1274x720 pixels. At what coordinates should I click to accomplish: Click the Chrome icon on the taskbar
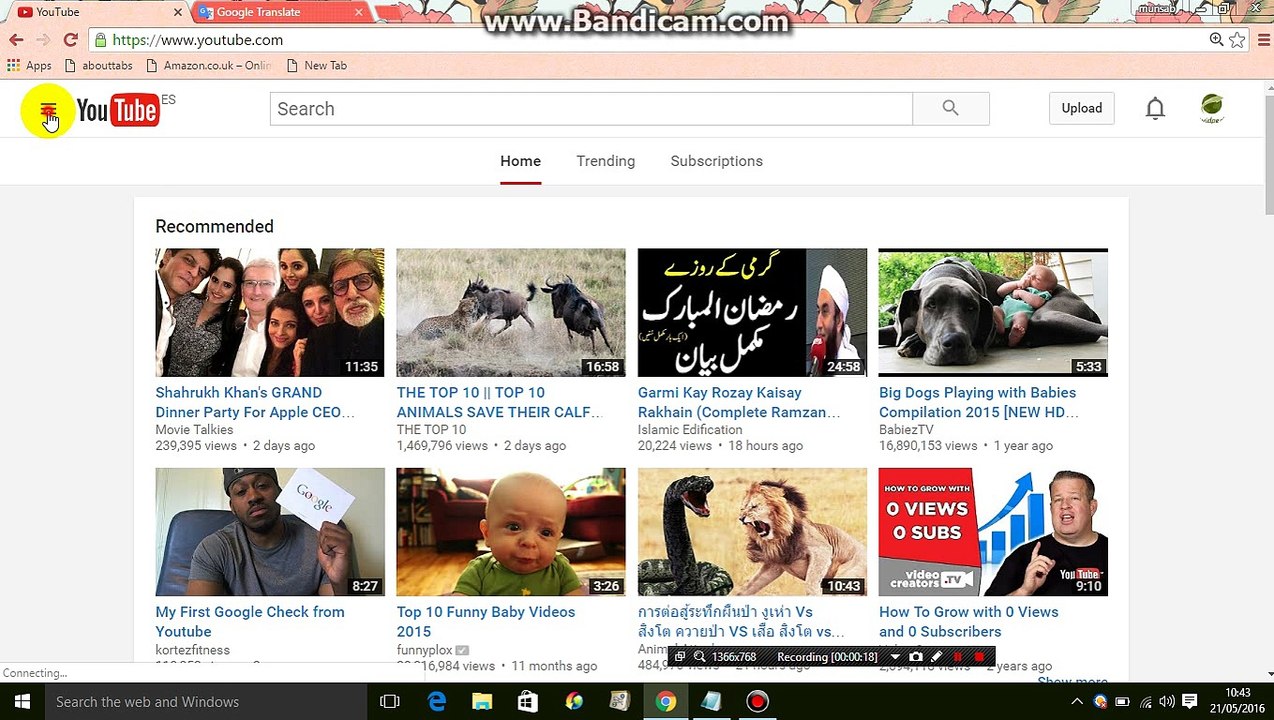[x=665, y=702]
